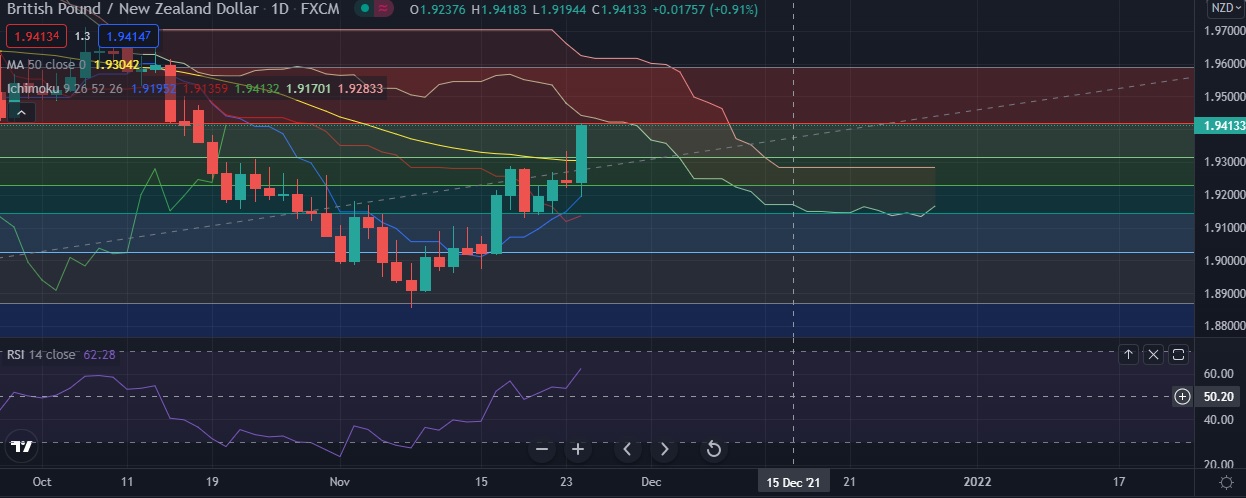The image size is (1246, 498).
Task: Zoom out the chart with minus button
Action: point(542,449)
